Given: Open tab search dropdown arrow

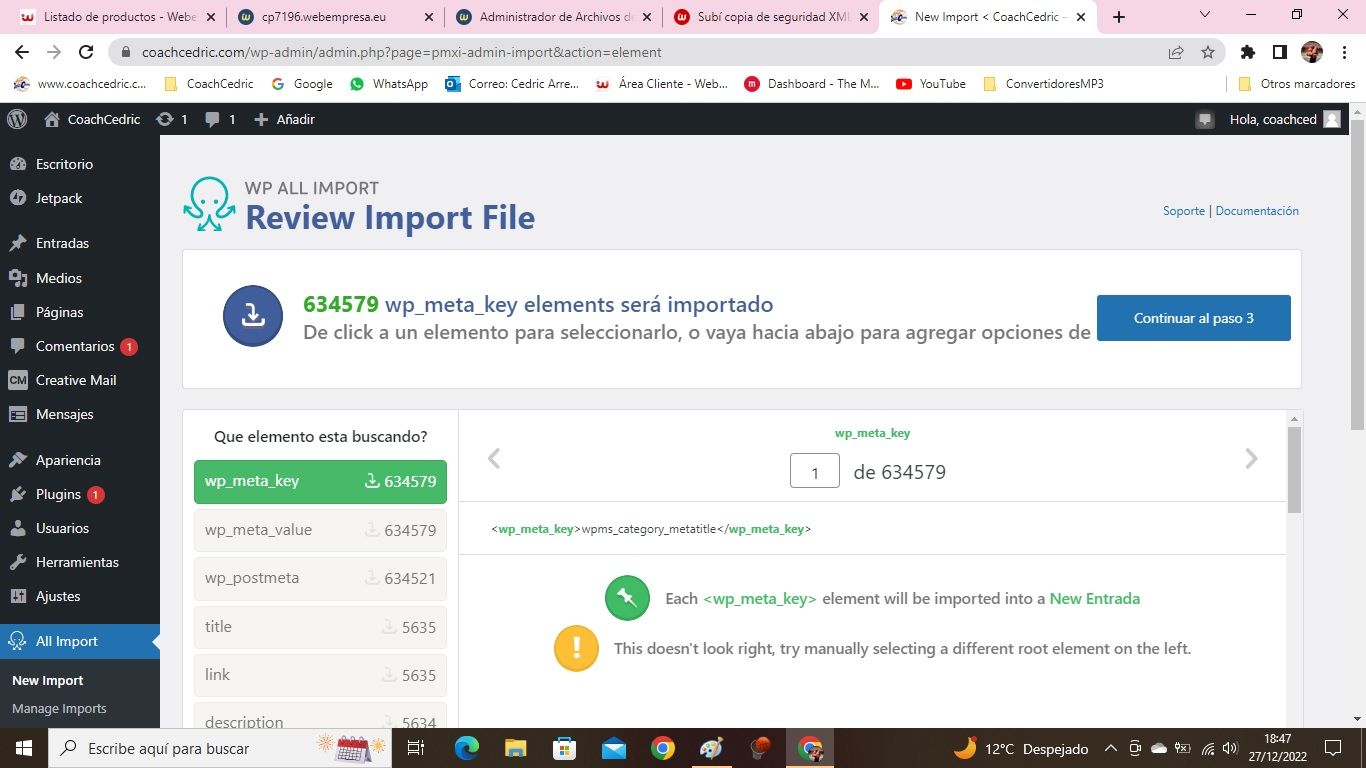Looking at the screenshot, I should [x=1205, y=15].
